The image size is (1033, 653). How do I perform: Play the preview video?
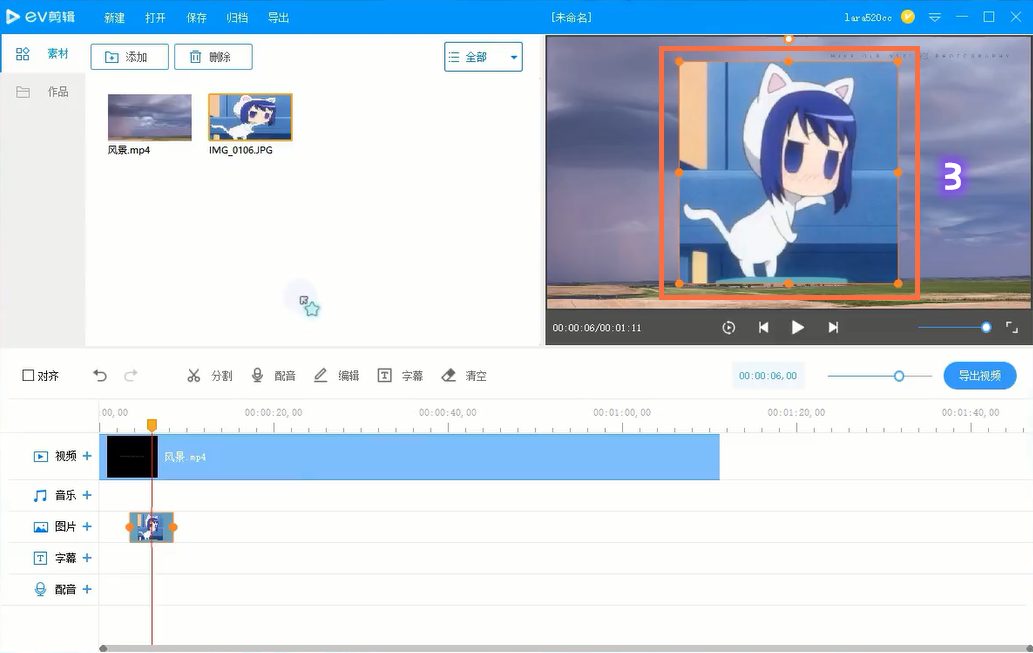click(x=797, y=327)
